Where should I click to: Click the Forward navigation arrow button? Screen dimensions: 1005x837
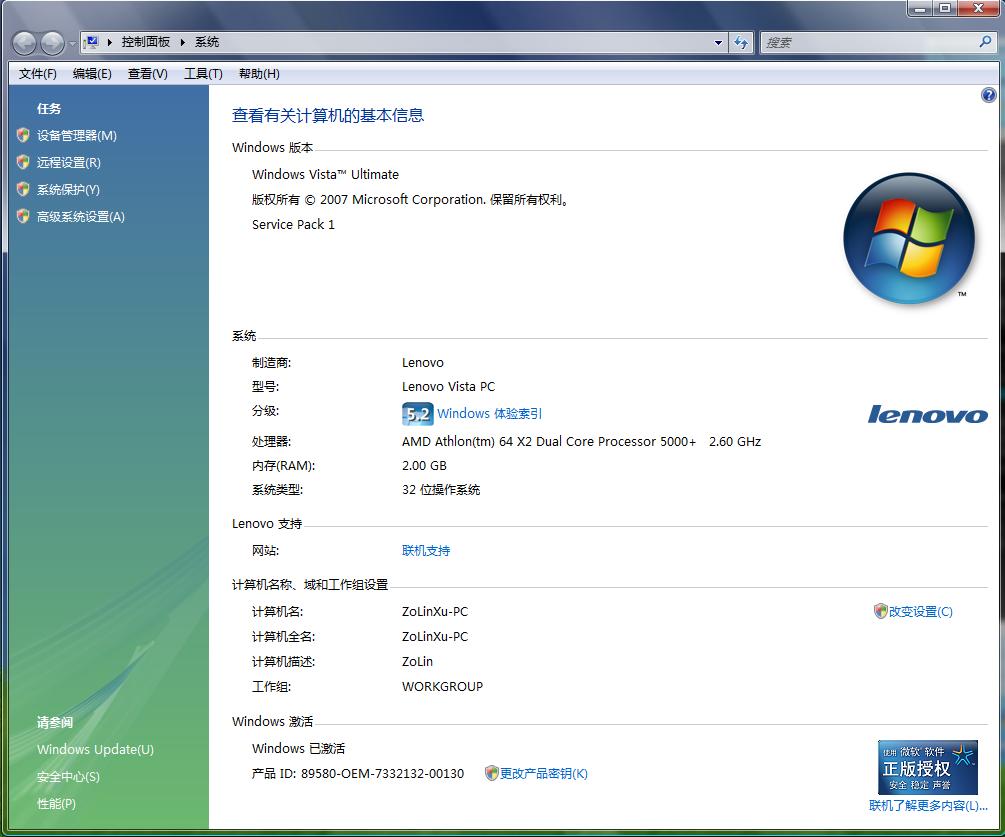[x=52, y=43]
